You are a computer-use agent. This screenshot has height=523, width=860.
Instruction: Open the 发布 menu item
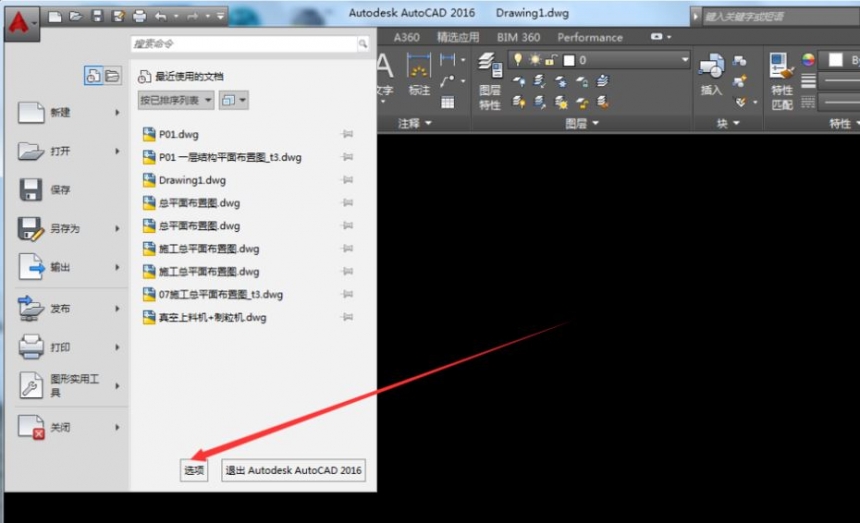(x=69, y=309)
